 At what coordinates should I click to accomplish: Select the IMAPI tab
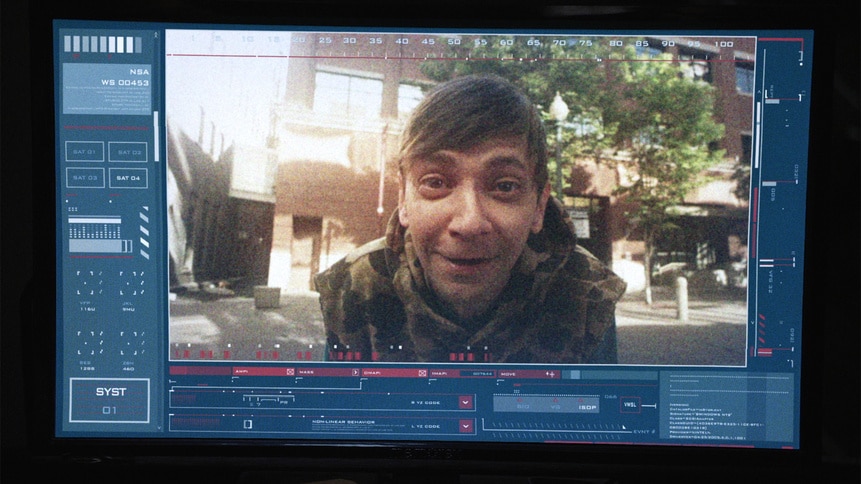(x=461, y=374)
